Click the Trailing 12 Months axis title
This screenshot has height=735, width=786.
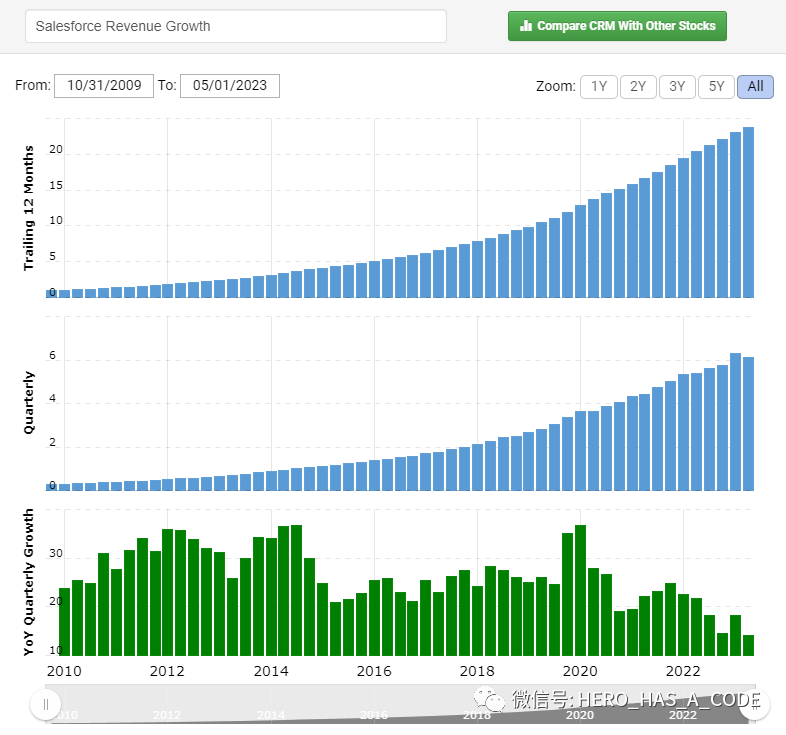tap(29, 208)
